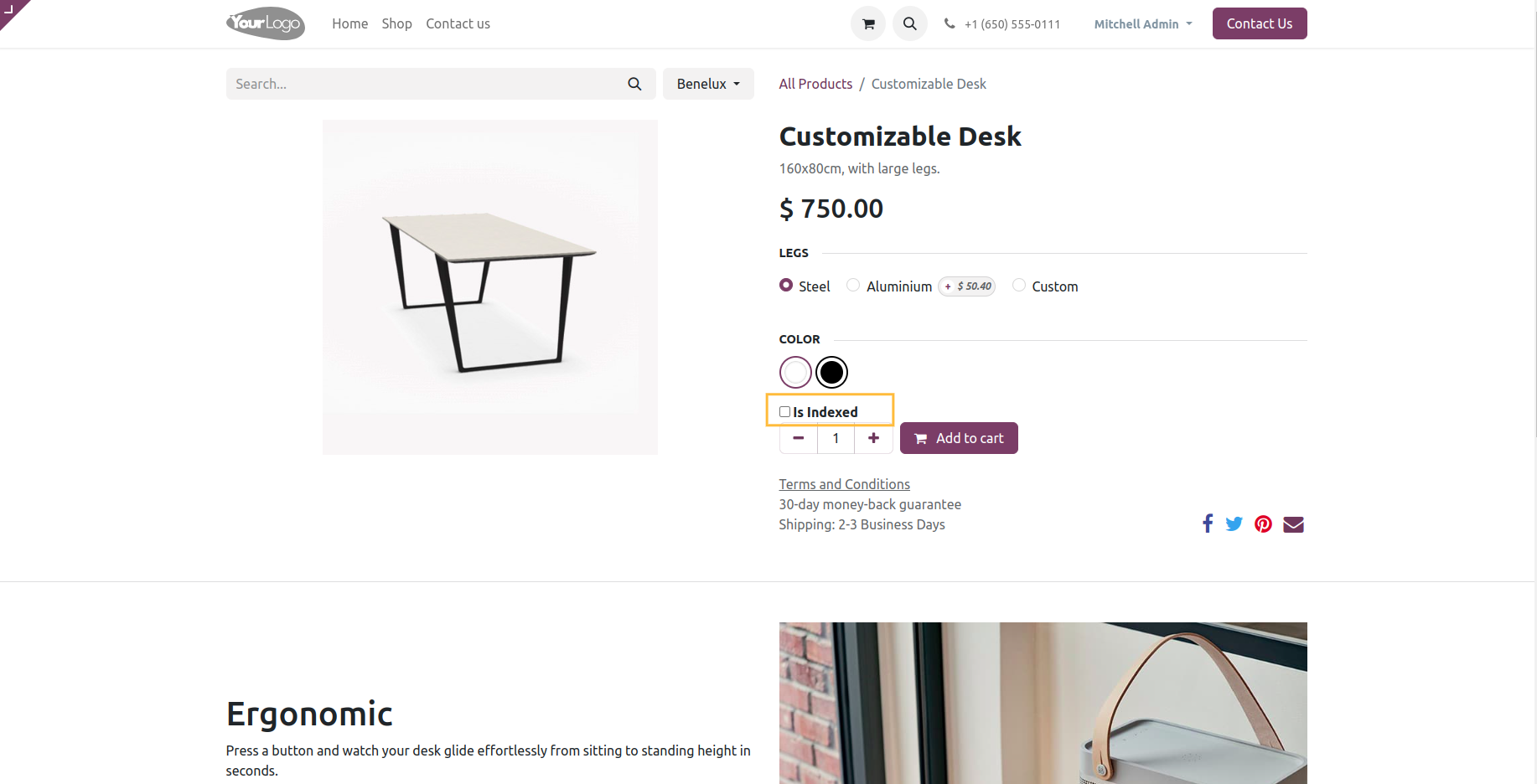Open the shopping cart icon

[868, 23]
